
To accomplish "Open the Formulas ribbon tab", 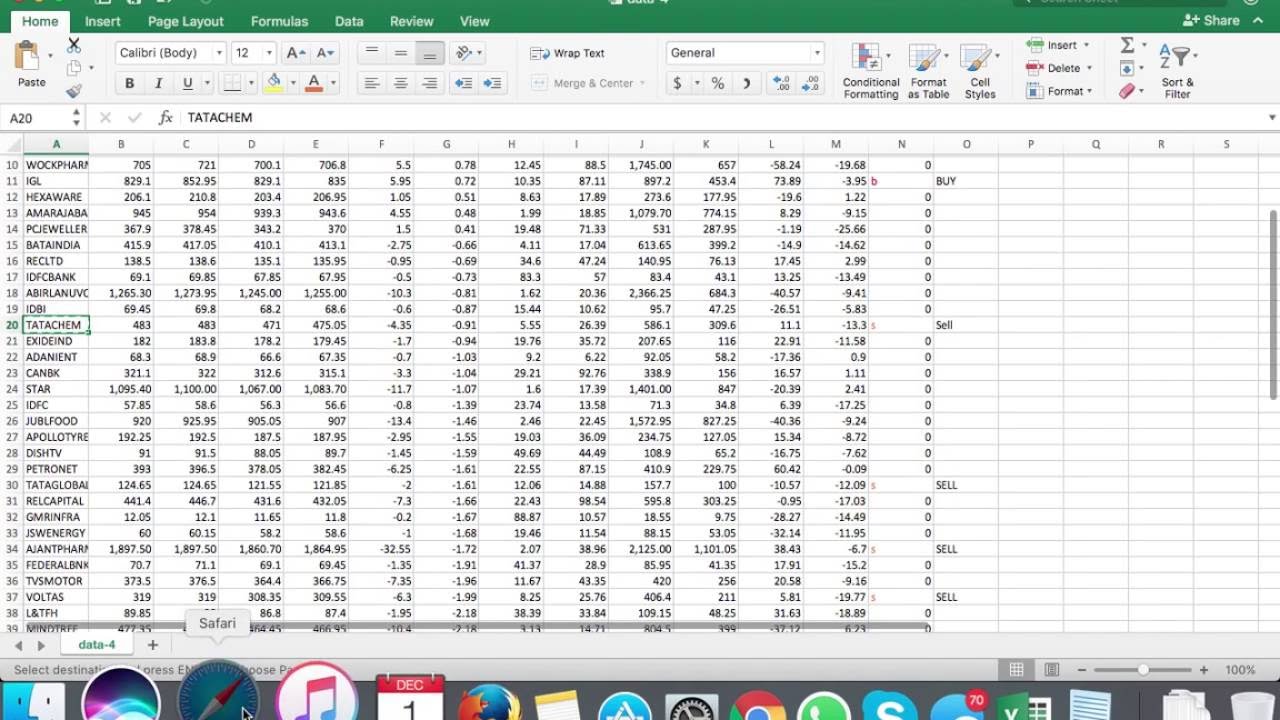I will point(280,21).
